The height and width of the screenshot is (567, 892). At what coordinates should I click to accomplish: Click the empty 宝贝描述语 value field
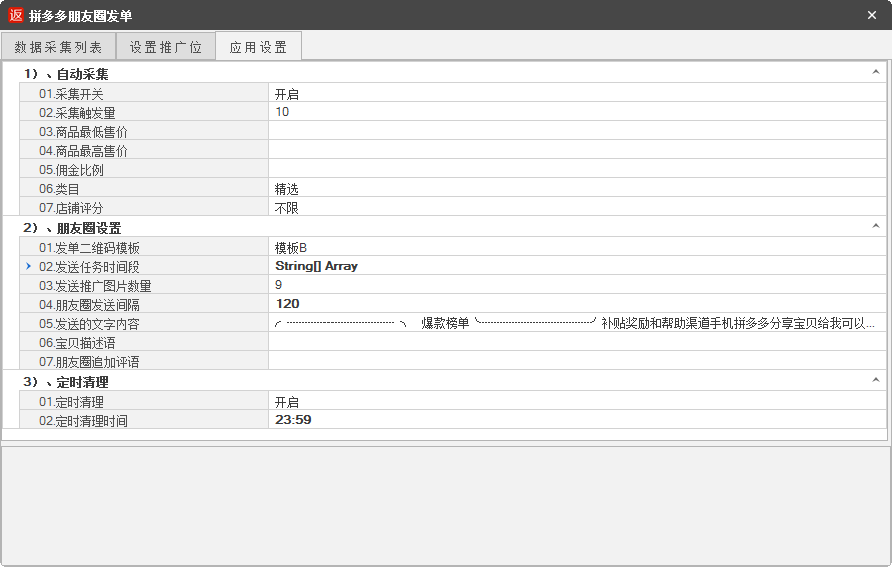tap(577, 342)
